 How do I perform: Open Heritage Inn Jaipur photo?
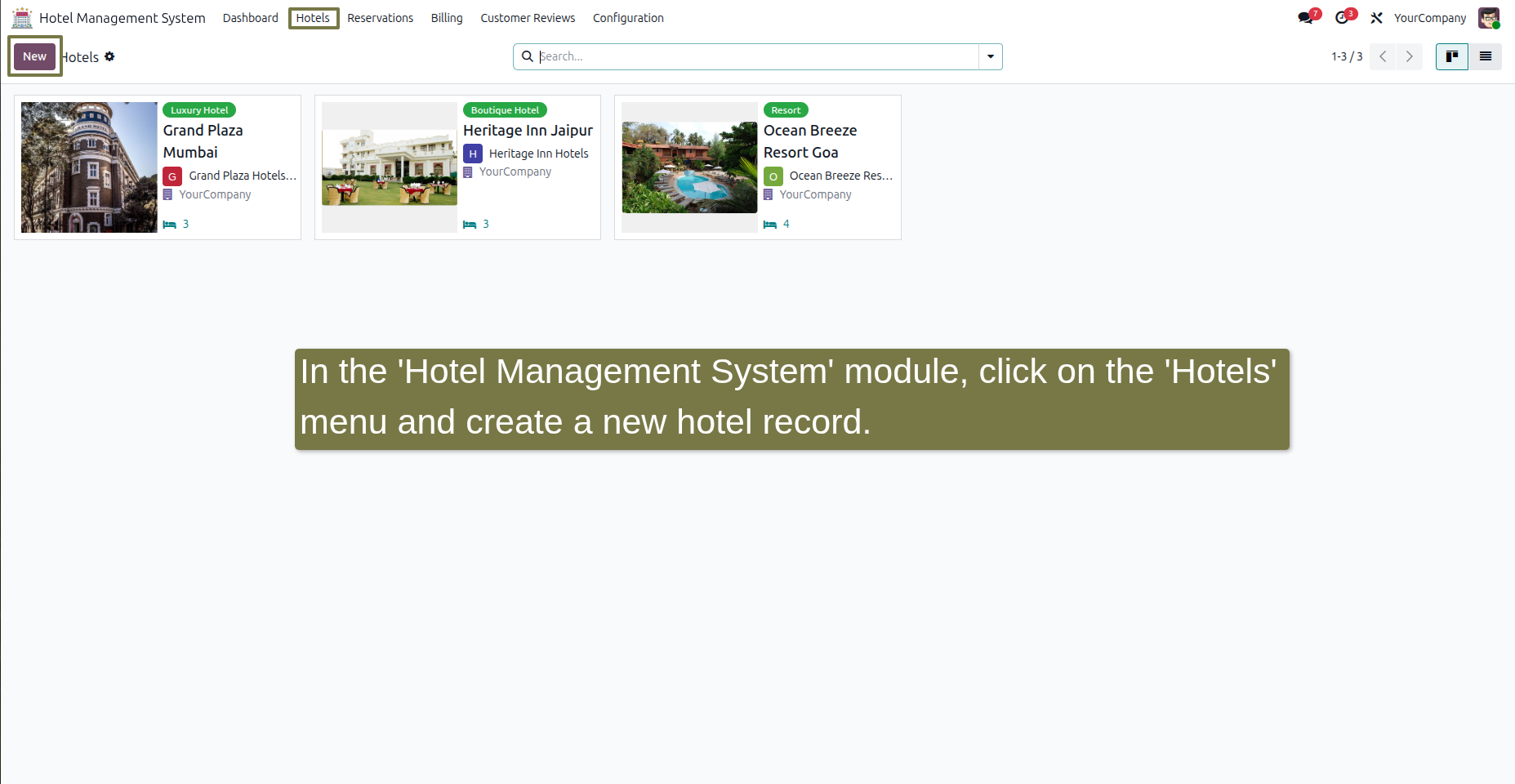point(390,167)
